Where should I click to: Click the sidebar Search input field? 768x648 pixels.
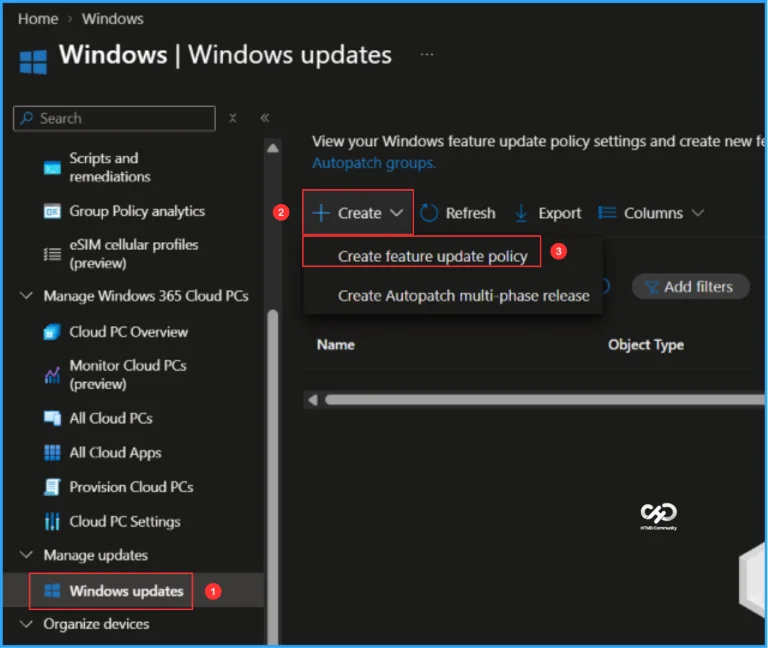click(114, 118)
